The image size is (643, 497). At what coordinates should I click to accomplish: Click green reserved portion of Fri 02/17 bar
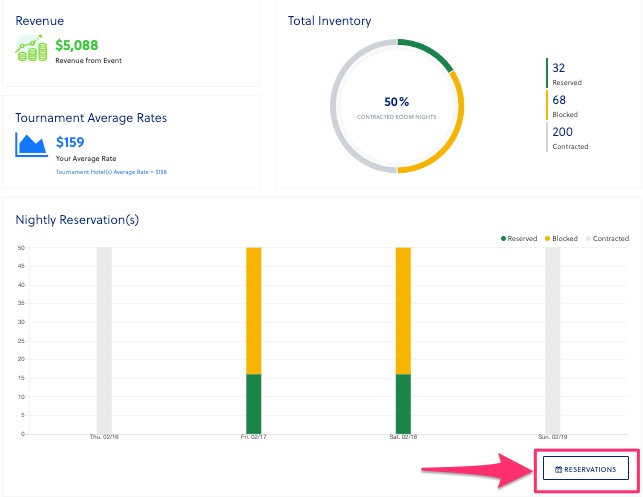click(x=253, y=404)
